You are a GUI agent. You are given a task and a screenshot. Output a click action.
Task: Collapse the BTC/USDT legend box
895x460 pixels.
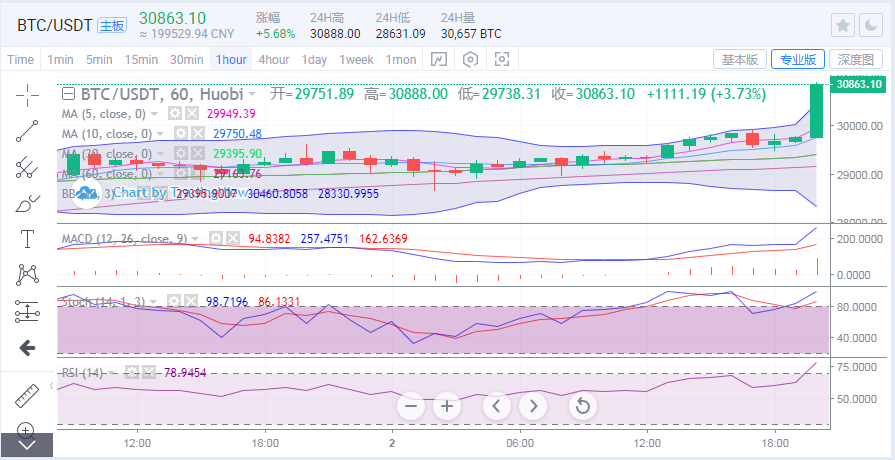click(69, 94)
